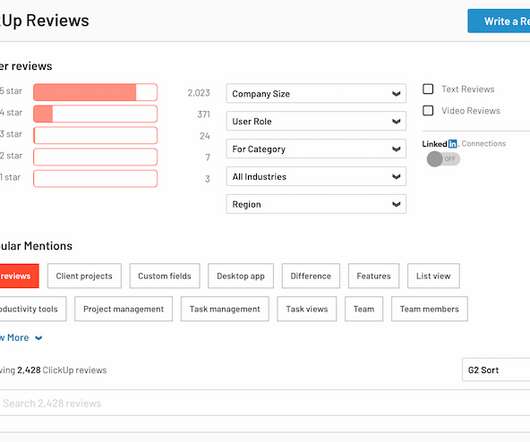Open the User Role dropdown
Screen dimensions: 530x442
[316, 121]
